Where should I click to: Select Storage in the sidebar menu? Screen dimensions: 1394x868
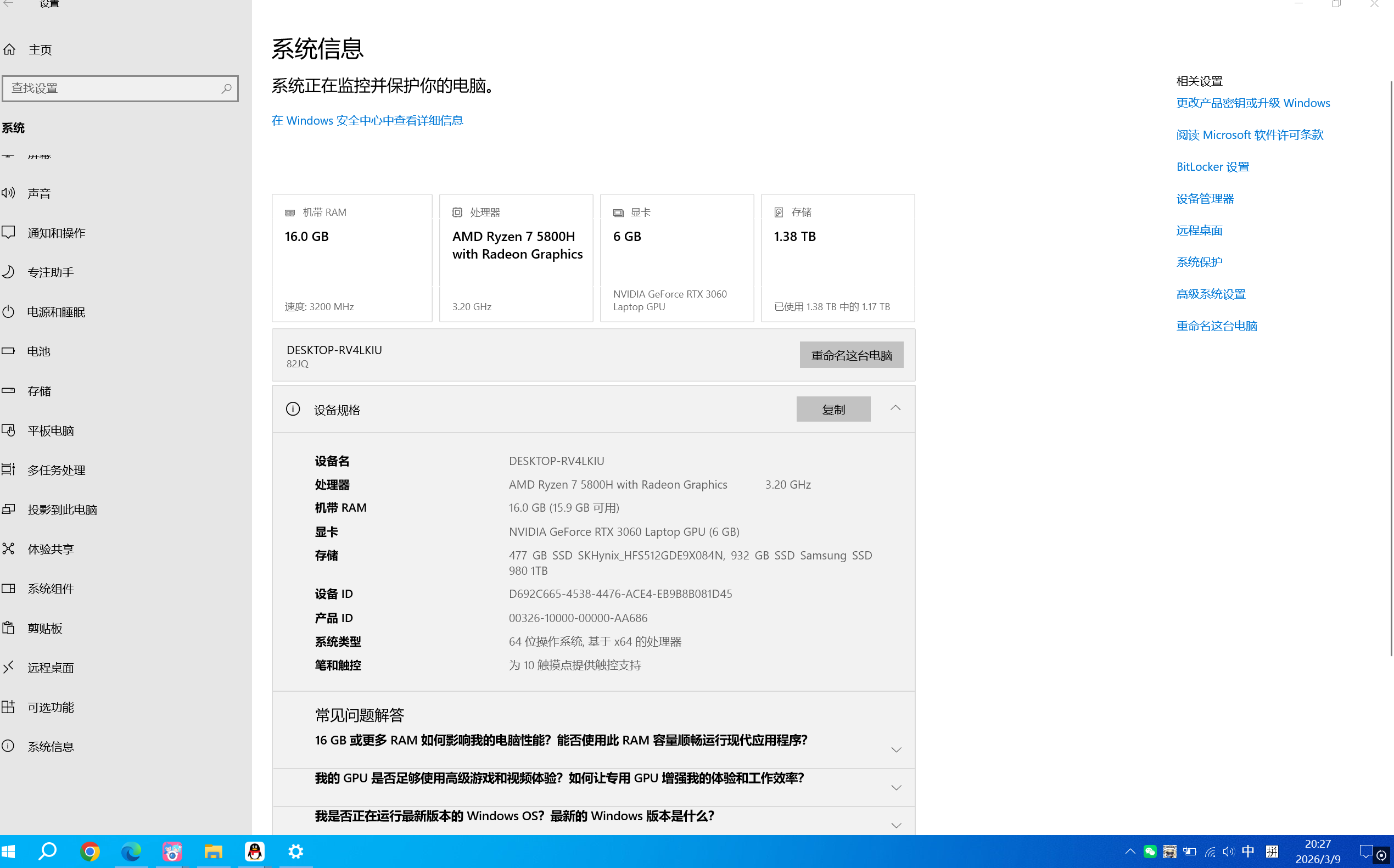click(x=39, y=390)
